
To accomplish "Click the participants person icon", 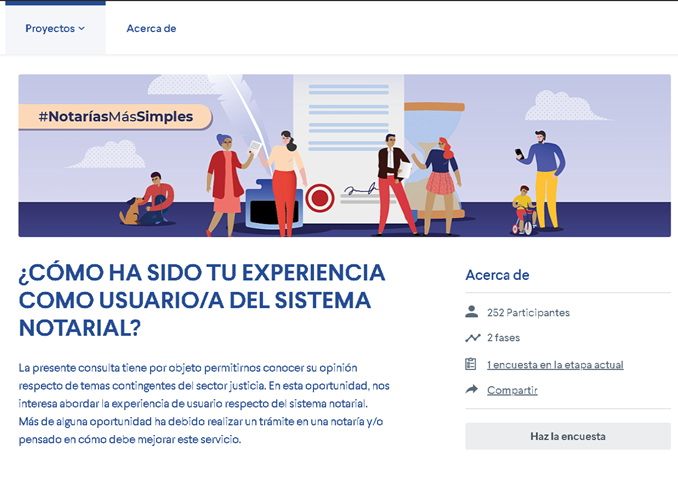I will coord(472,312).
